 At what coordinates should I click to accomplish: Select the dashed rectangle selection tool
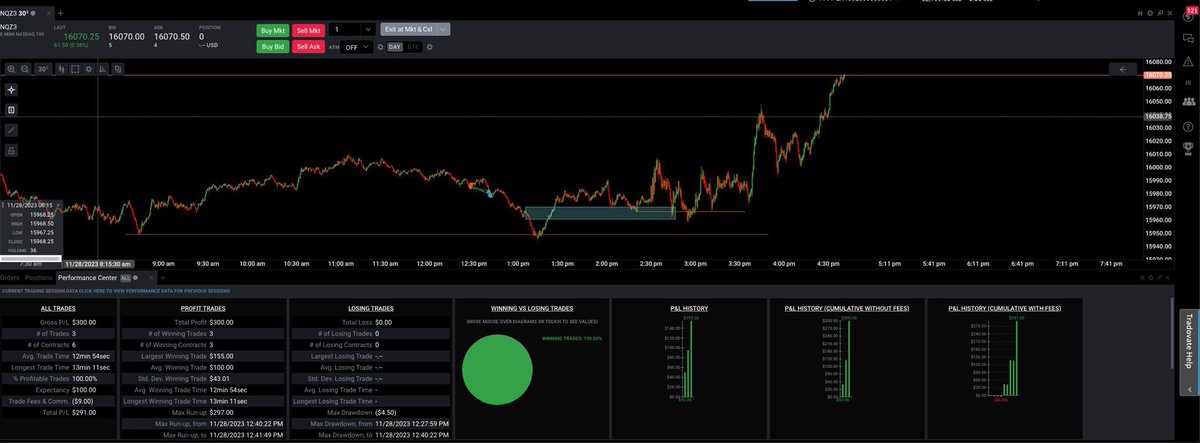pyautogui.click(x=75, y=69)
